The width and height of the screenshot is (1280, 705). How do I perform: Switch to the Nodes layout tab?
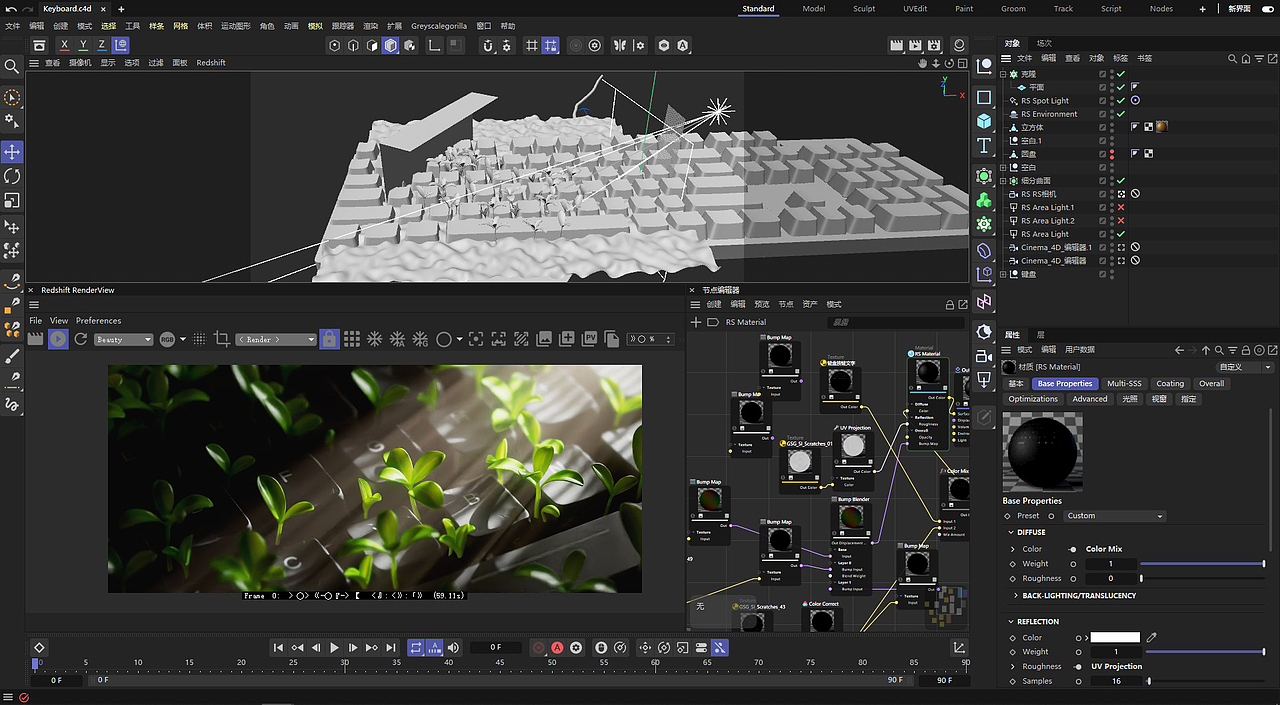(1161, 8)
